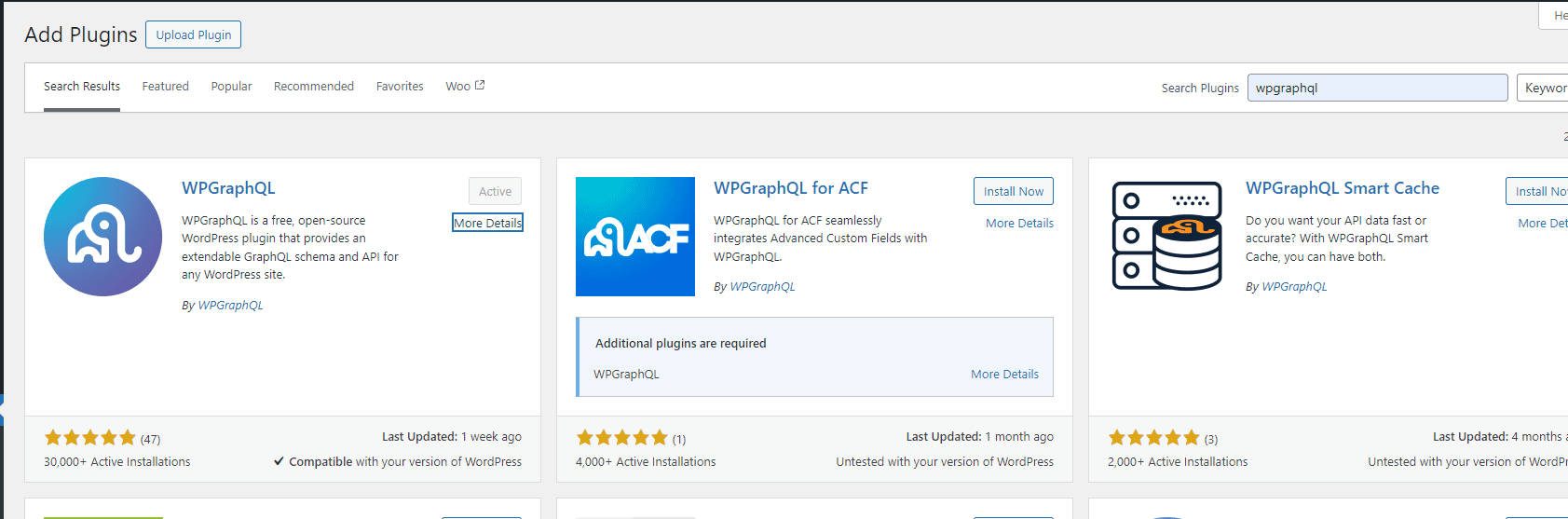1568x519 pixels.
Task: Open WPGraphQL author link under WPGraphQL card
Action: click(230, 305)
